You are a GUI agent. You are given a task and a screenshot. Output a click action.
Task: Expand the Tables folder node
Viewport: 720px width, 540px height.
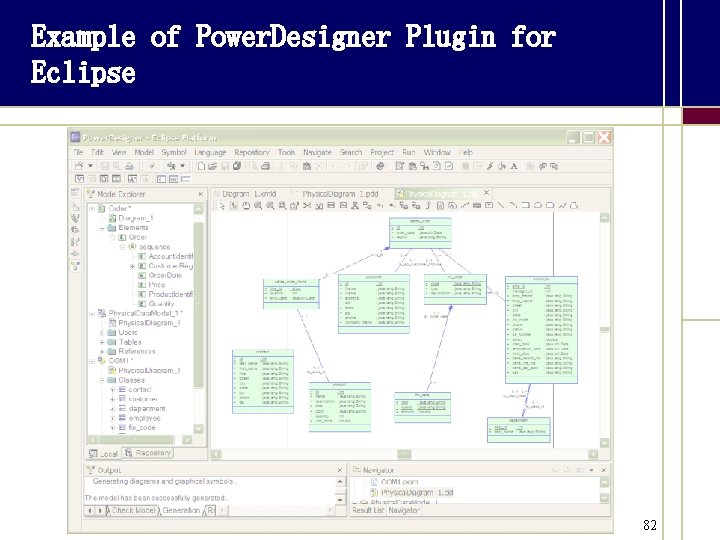(102, 342)
